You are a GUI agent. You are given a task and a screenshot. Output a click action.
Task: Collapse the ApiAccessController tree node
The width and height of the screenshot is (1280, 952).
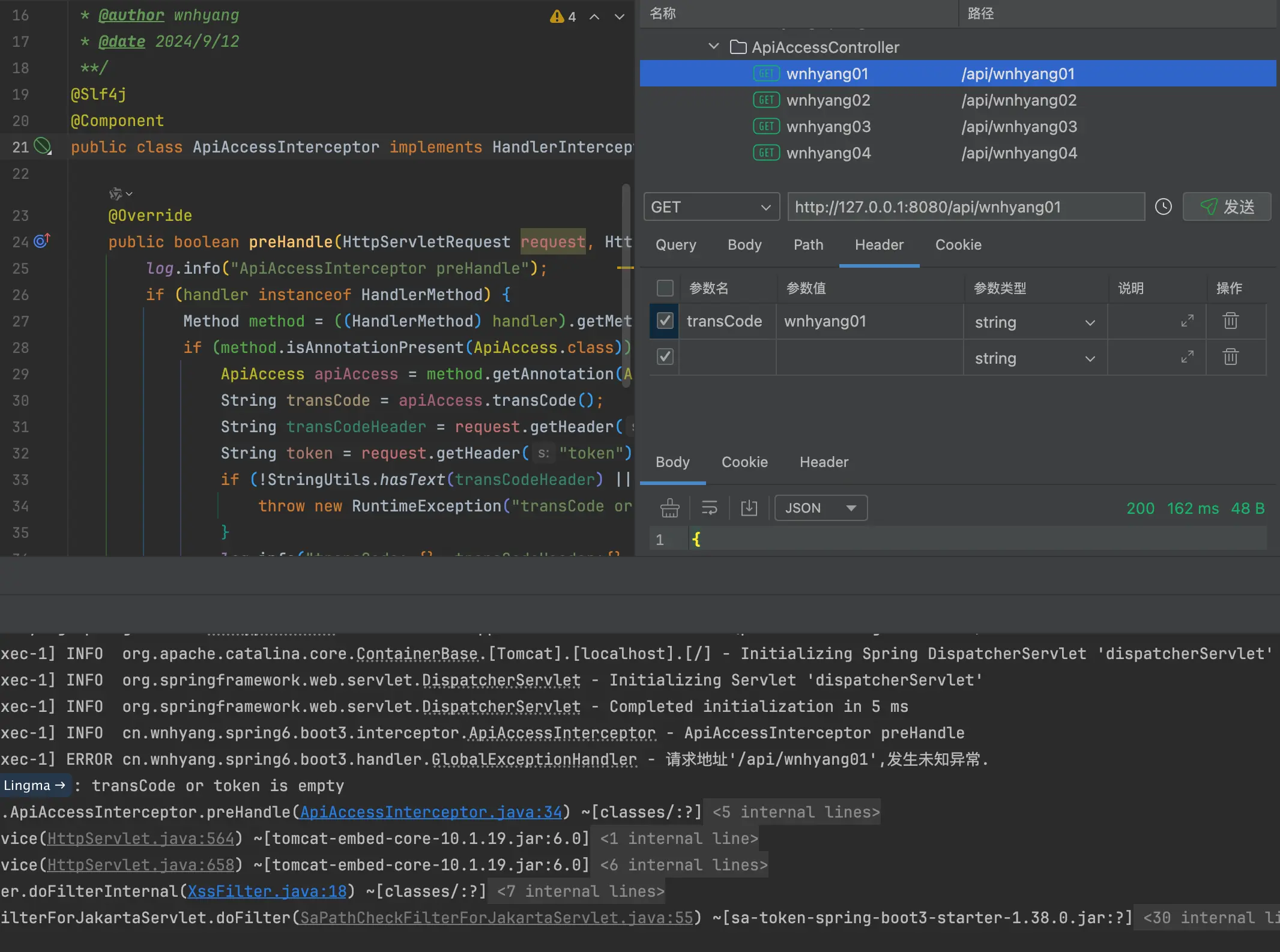pos(714,46)
